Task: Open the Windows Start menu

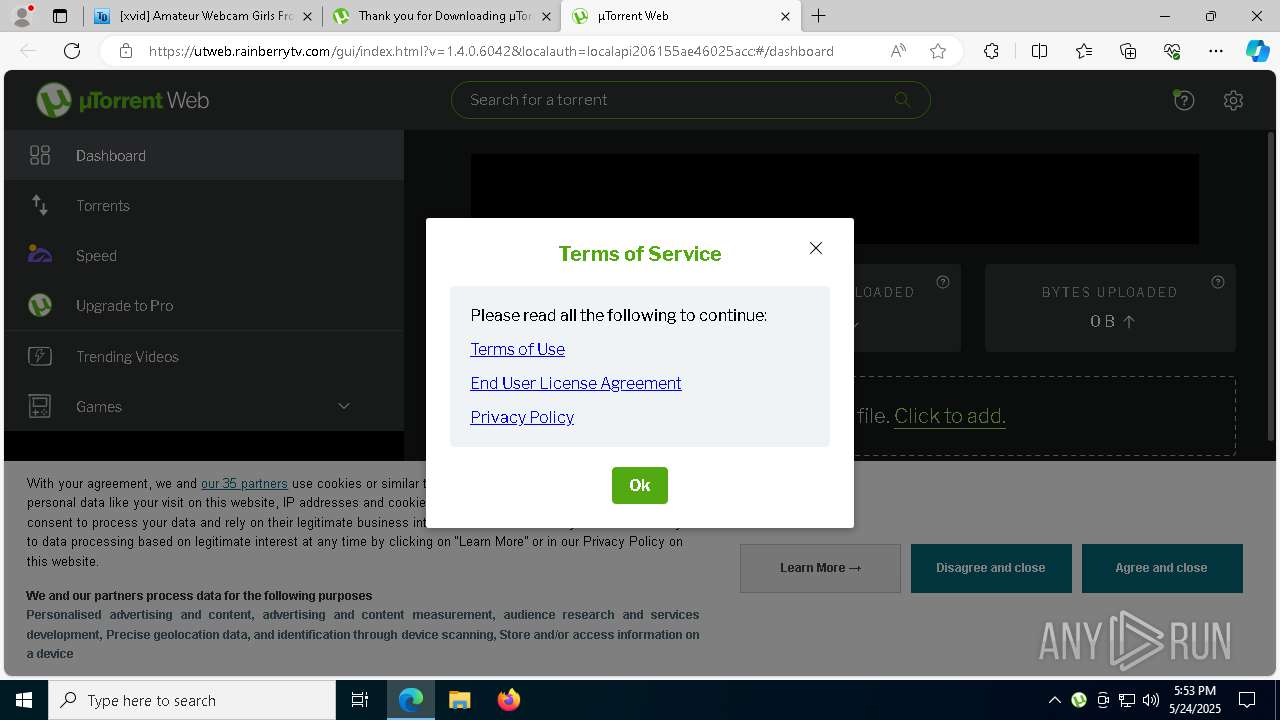Action: pos(24,700)
